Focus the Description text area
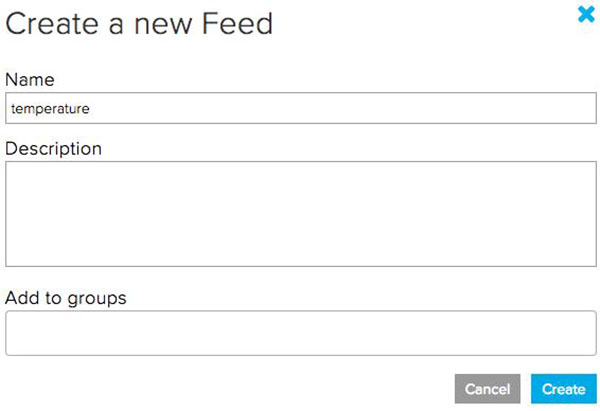The width and height of the screenshot is (600, 411). point(300,213)
